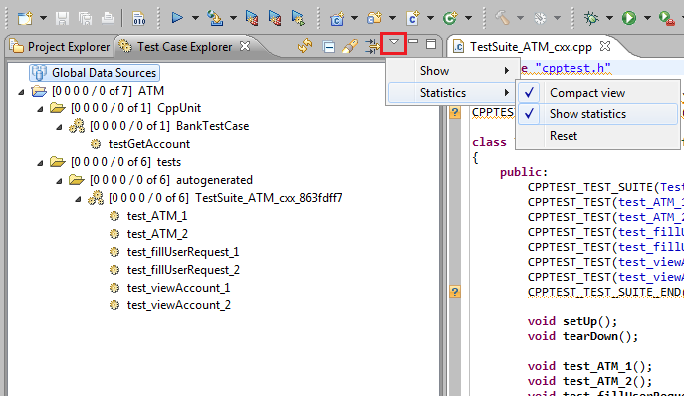This screenshot has width=684, height=396.
Task: Open the Show submenu
Action: [453, 71]
